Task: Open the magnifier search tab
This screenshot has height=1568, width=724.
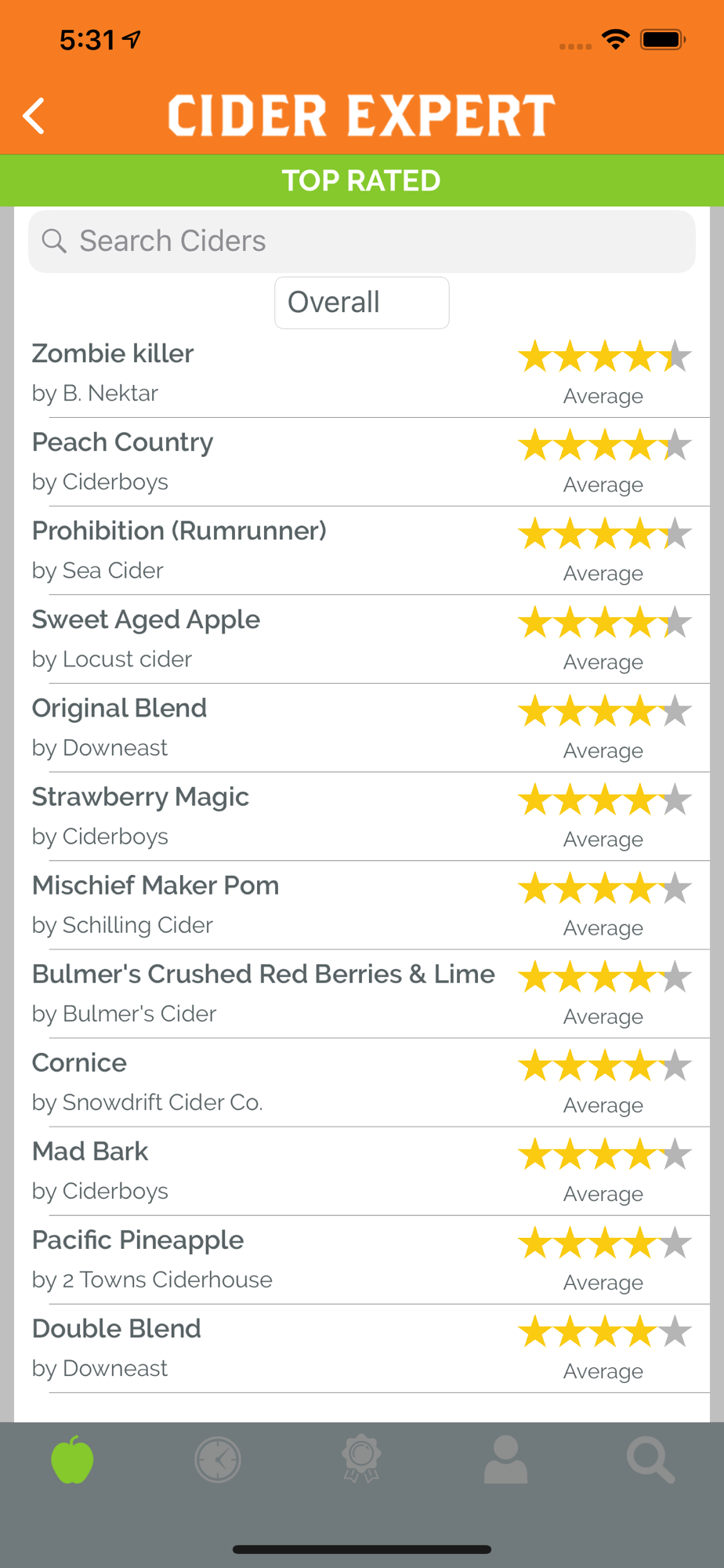Action: [x=650, y=1460]
